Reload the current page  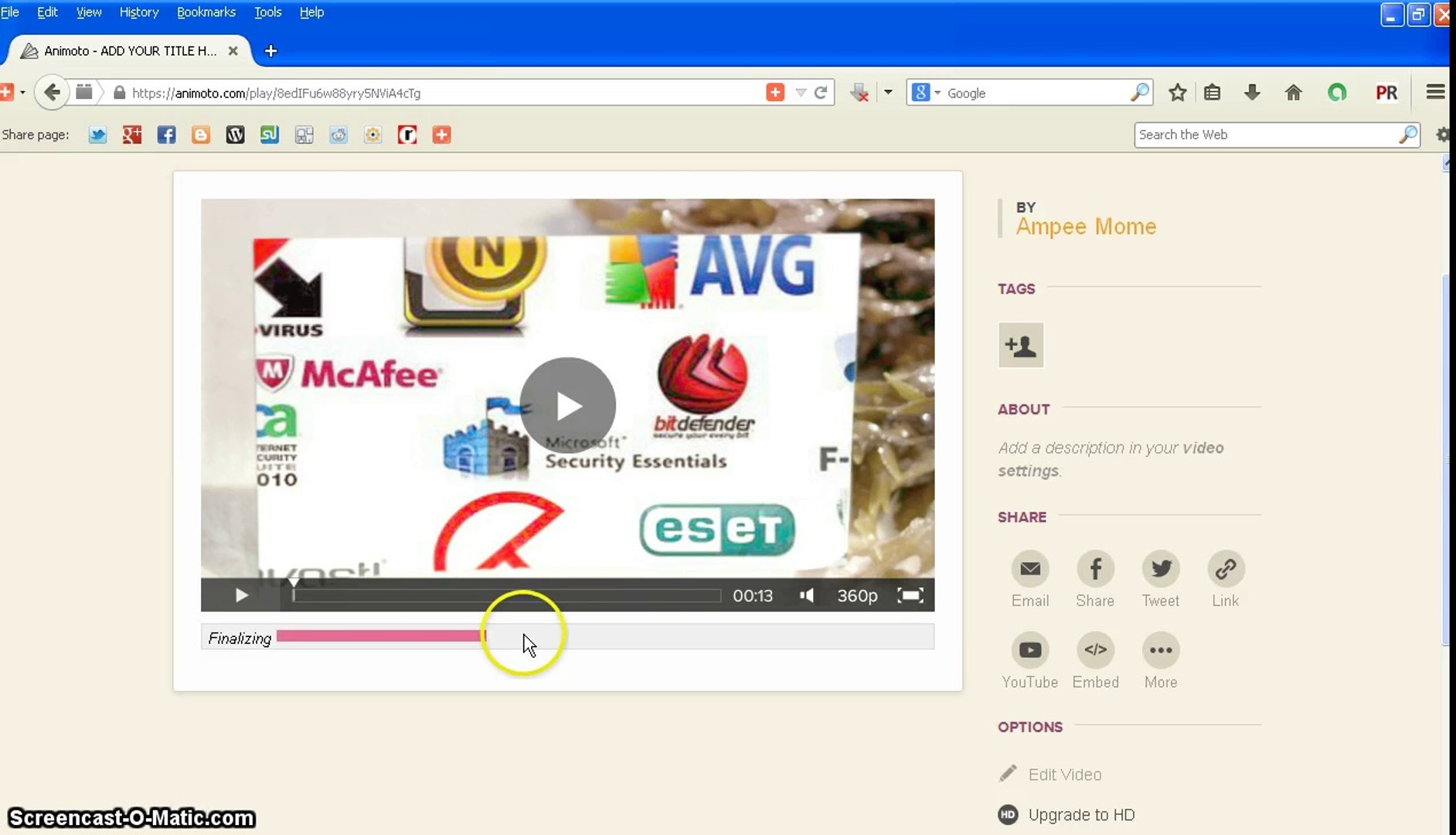coord(821,93)
